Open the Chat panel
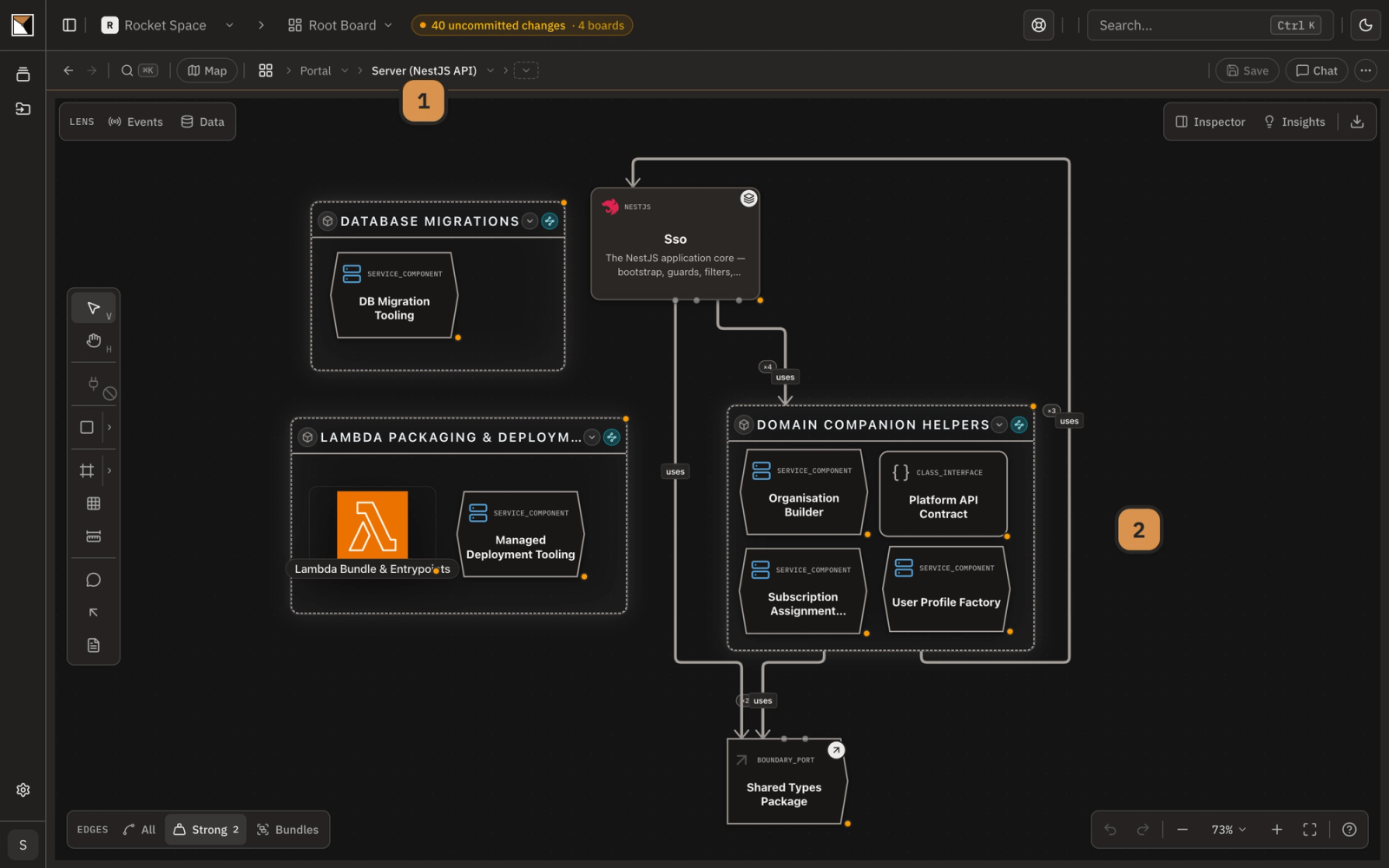The image size is (1389, 868). click(1317, 70)
